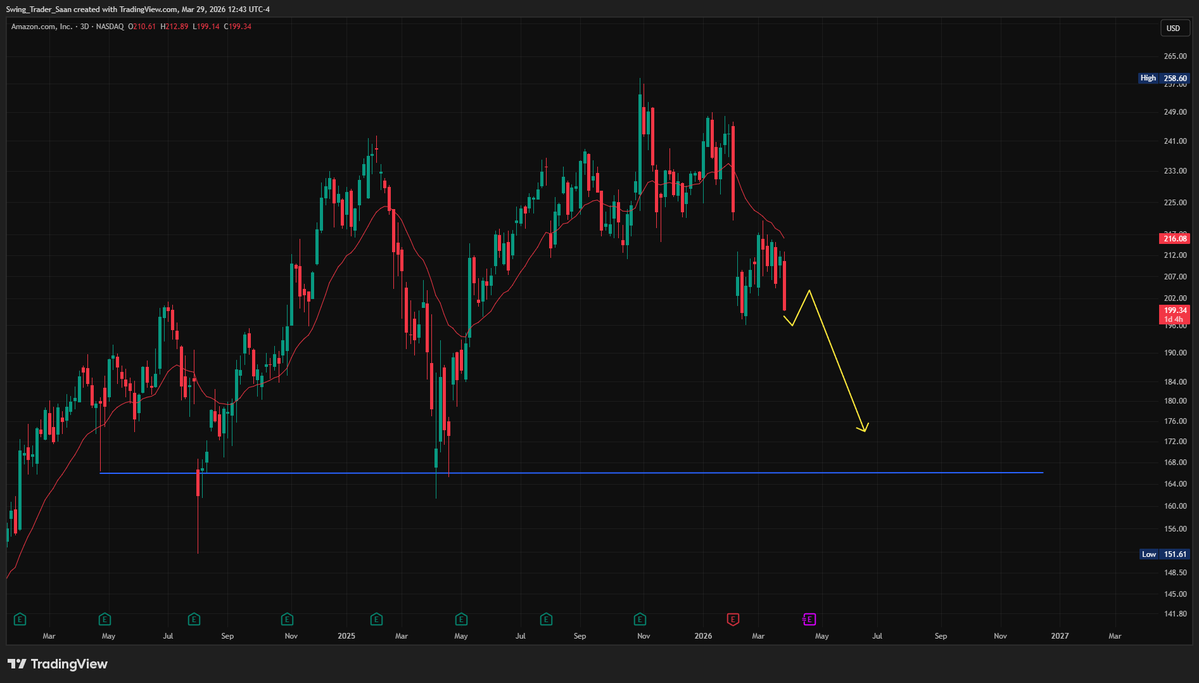Screen dimensions: 1199x683
Task: Click the earnings marker between Jul and Sep 2025
Action: (546, 620)
